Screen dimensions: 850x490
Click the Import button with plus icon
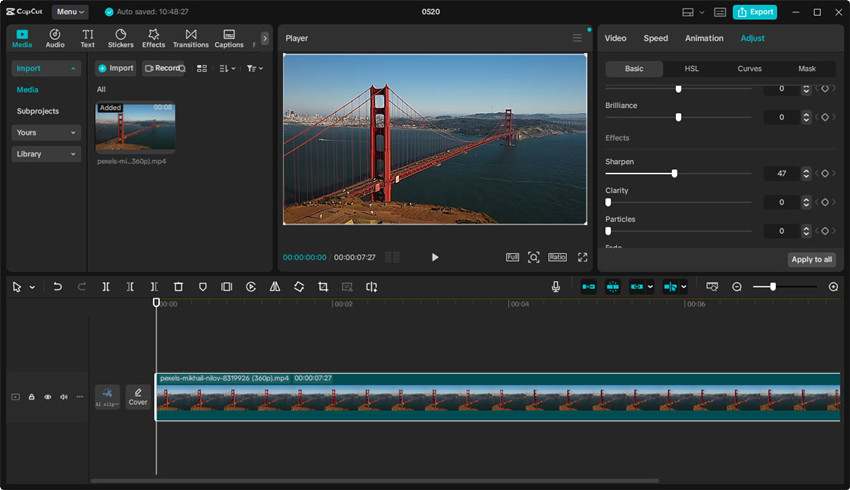pyautogui.click(x=115, y=68)
